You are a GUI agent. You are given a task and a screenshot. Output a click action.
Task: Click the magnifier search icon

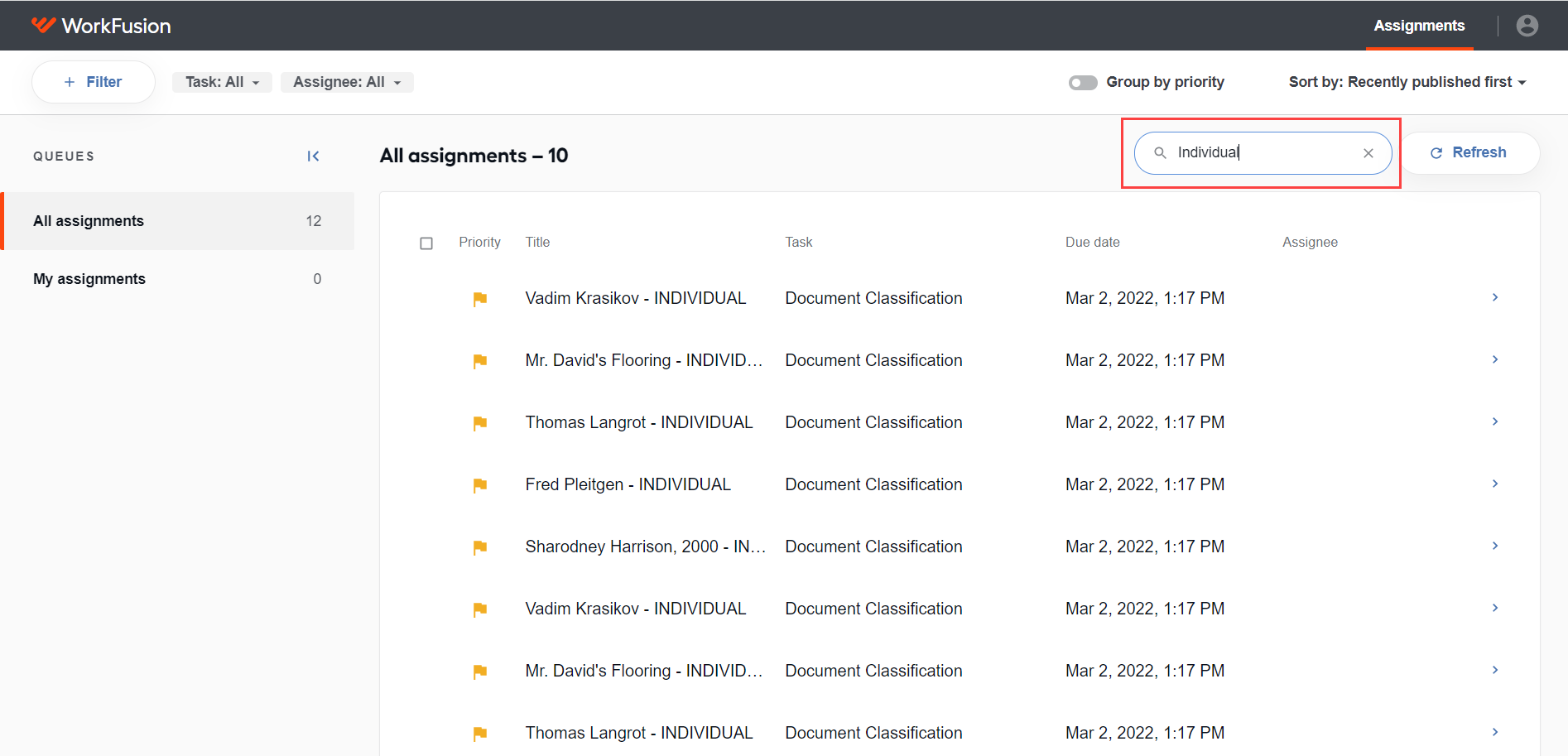1160,153
